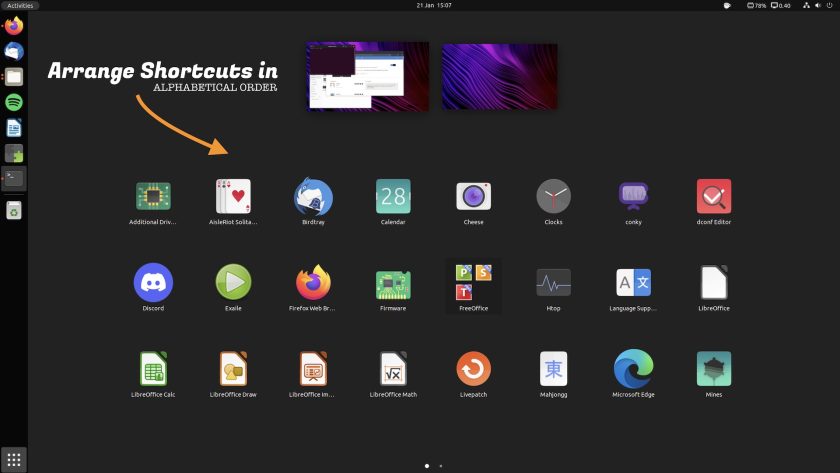Select the second empty workspace thumbnail

pyautogui.click(x=499, y=76)
